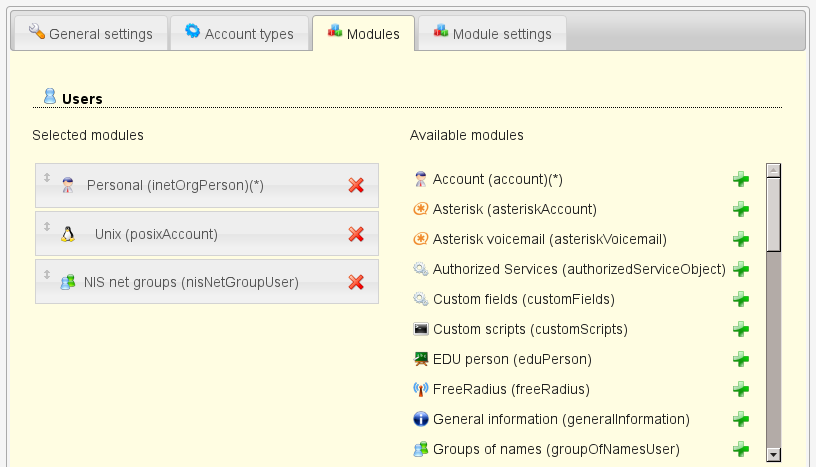Add the Authorized Services module
Screen dimensions: 816x467
tap(741, 269)
